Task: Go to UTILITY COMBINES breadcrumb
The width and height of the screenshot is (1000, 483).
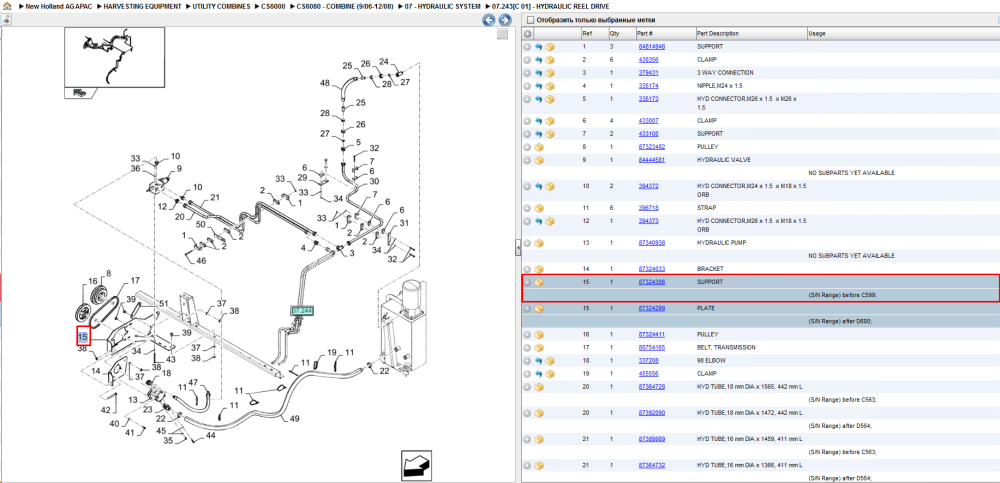Action: click(219, 6)
